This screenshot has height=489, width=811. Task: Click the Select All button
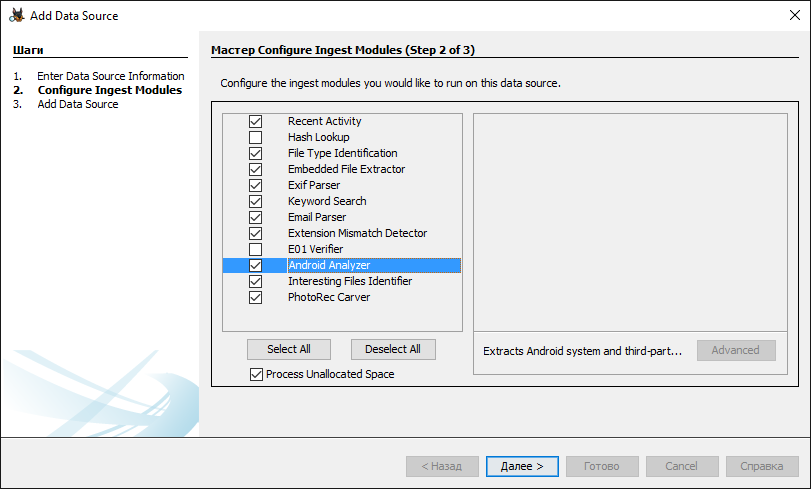pos(289,349)
